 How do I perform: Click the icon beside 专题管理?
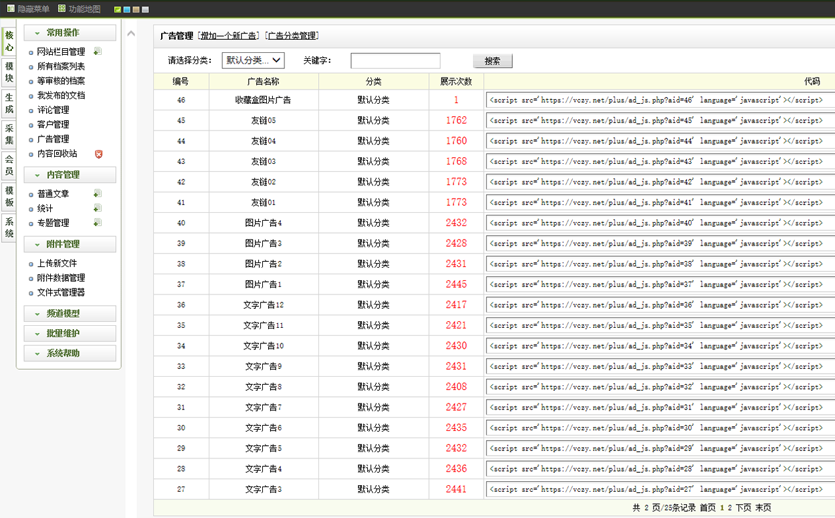98,223
